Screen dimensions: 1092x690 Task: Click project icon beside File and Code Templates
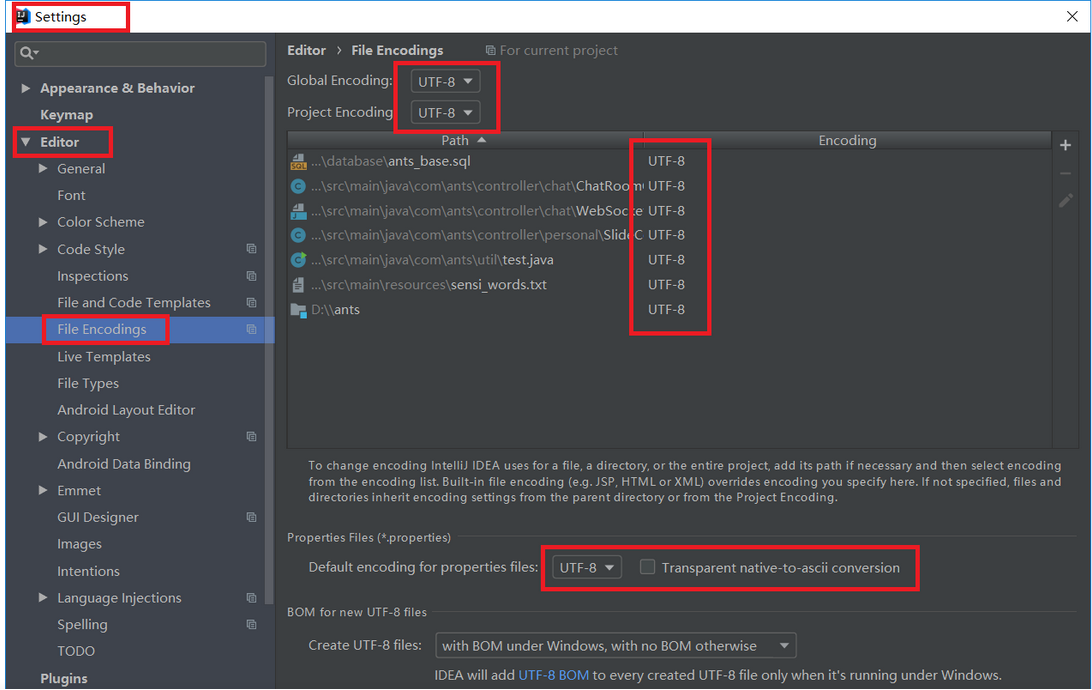(x=251, y=302)
